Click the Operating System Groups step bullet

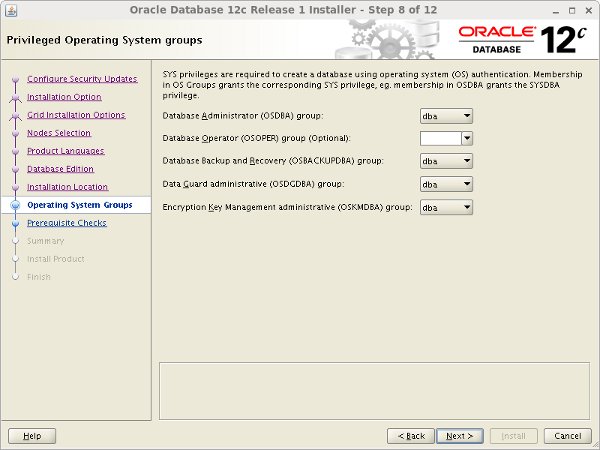pos(15,205)
